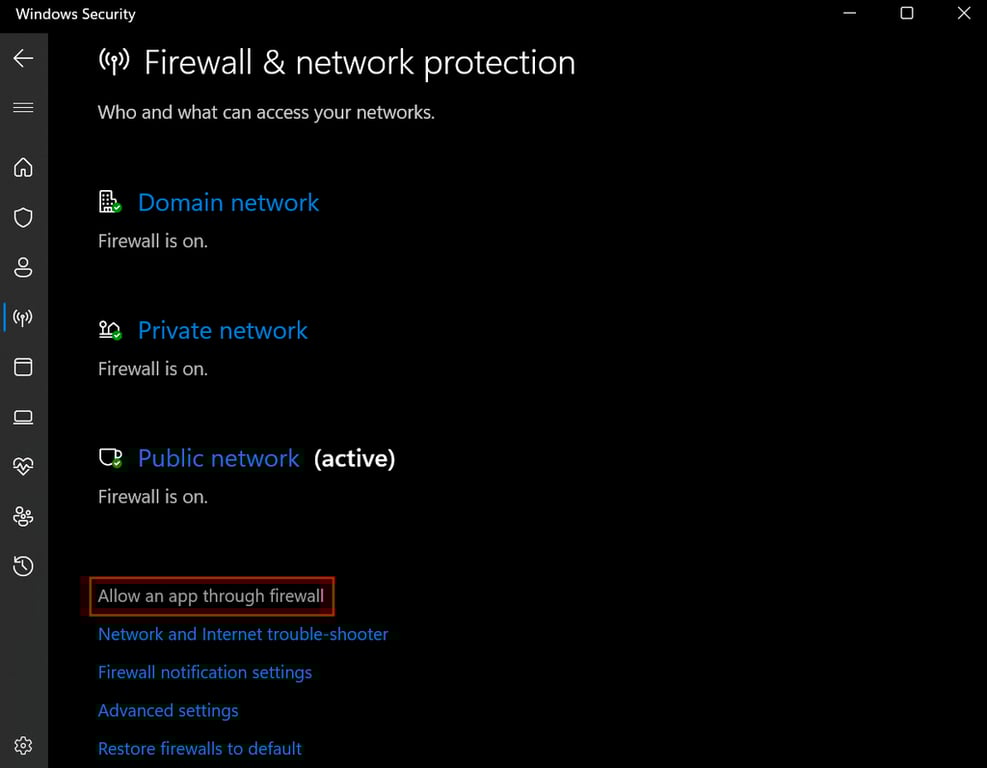Open Firewall notification settings

pyautogui.click(x=205, y=672)
